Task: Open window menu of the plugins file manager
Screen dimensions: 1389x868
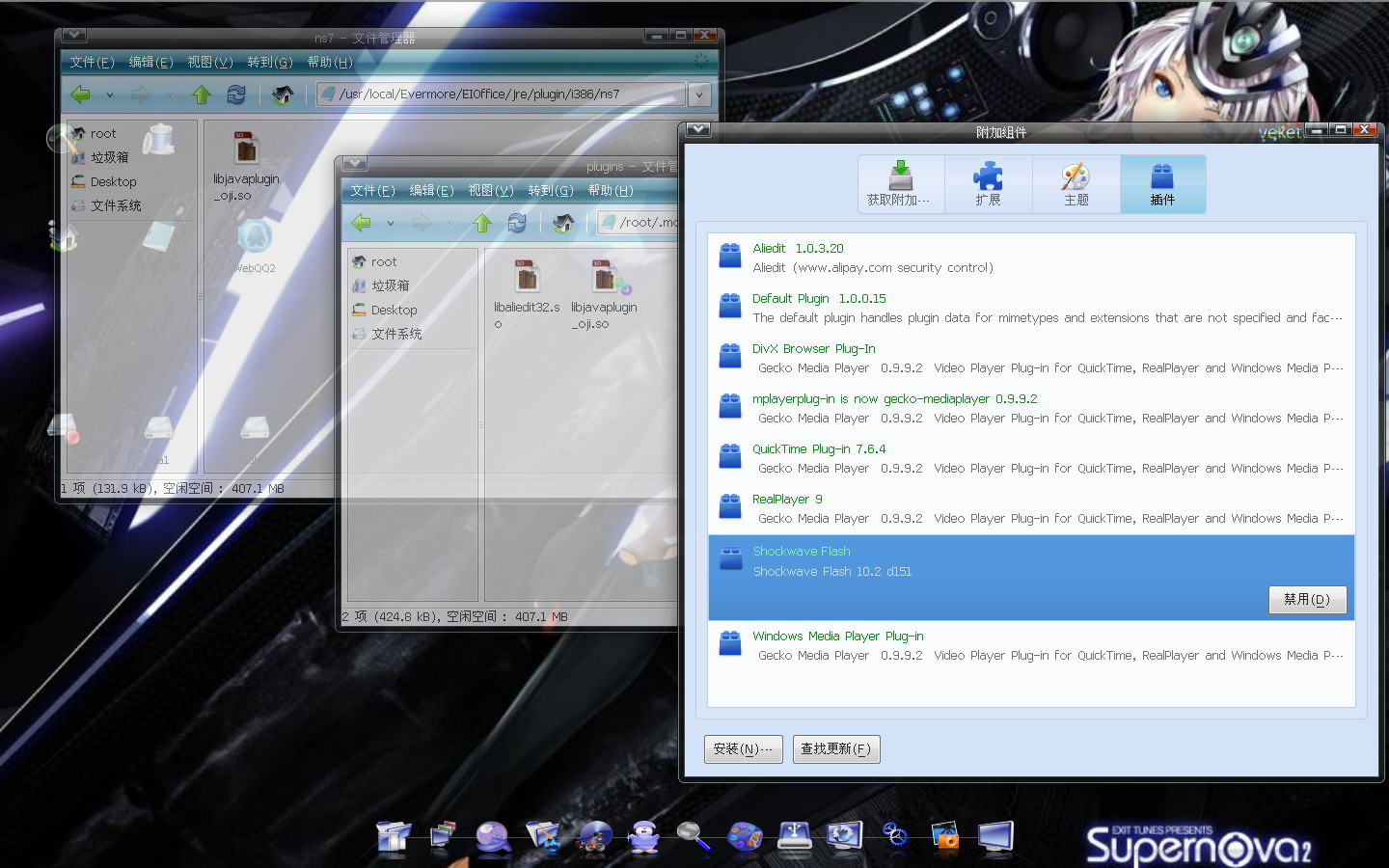Action: [355, 164]
